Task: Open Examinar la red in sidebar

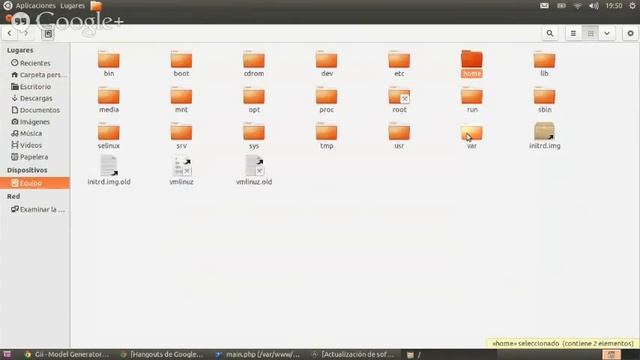Action: [x=35, y=209]
